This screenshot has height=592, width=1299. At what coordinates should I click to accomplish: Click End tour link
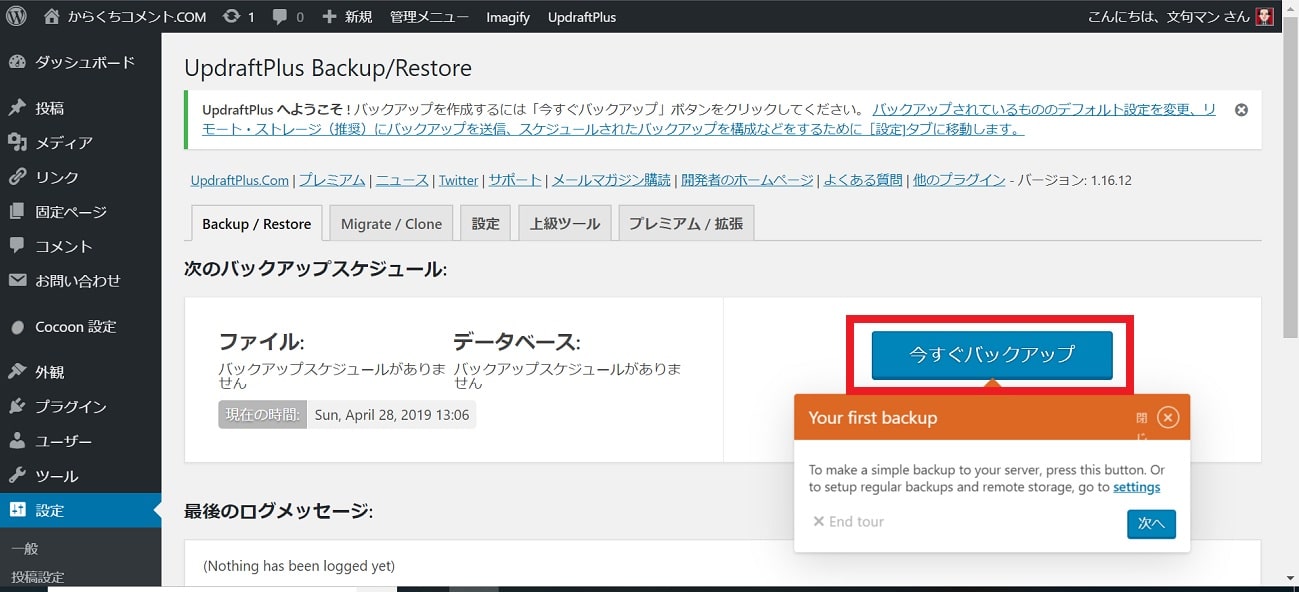pyautogui.click(x=848, y=522)
